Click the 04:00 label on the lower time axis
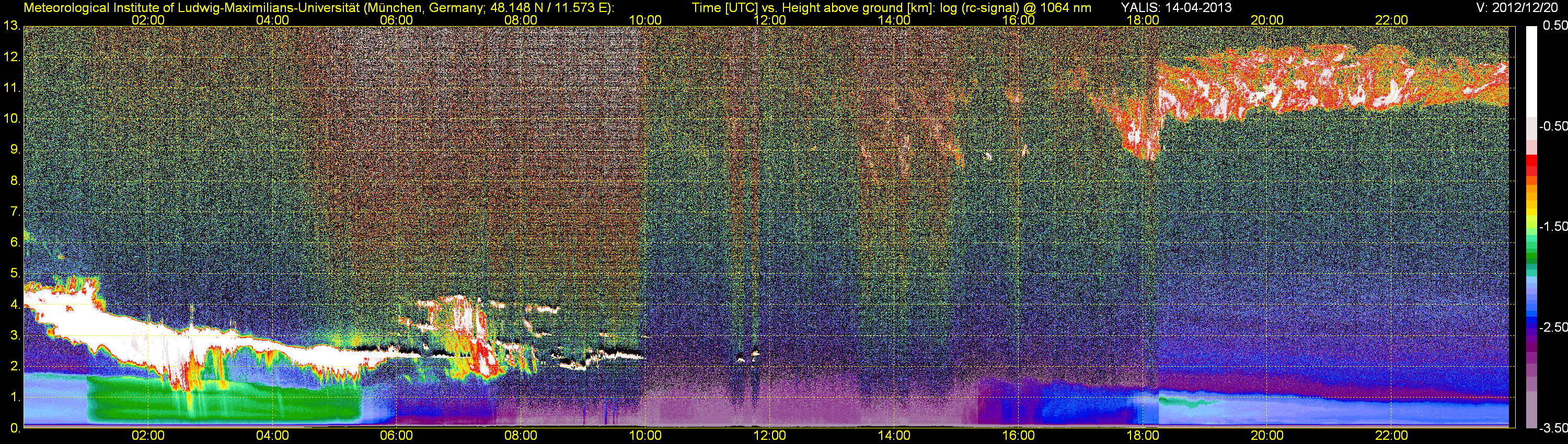This screenshot has height=444, width=1568. tap(272, 436)
